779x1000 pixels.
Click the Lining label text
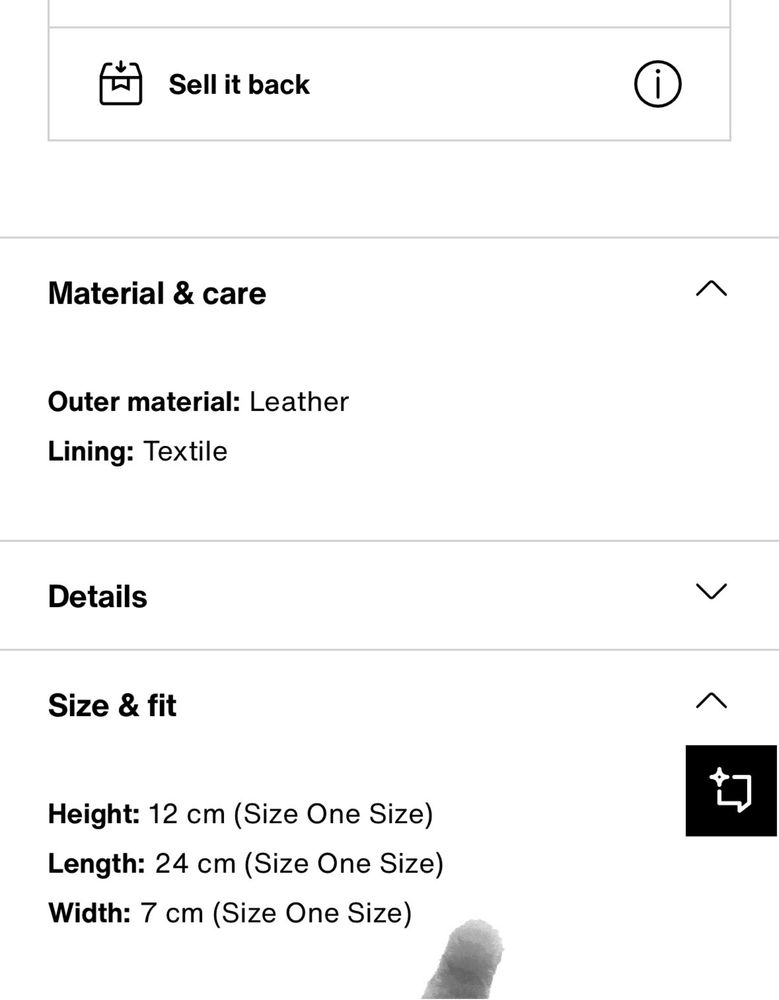pos(91,452)
